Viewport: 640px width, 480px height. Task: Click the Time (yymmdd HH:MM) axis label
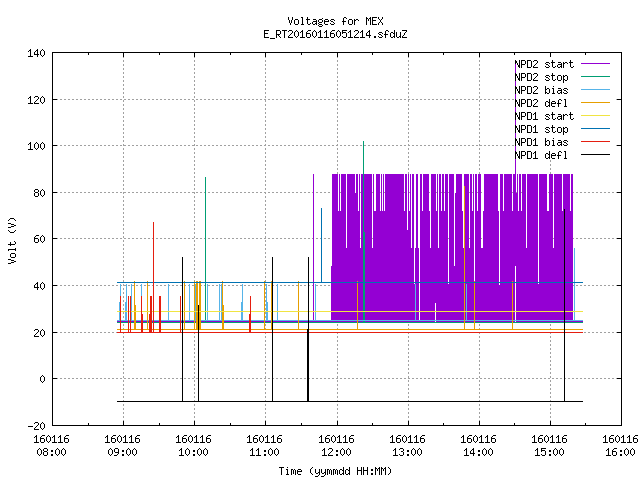click(336, 471)
